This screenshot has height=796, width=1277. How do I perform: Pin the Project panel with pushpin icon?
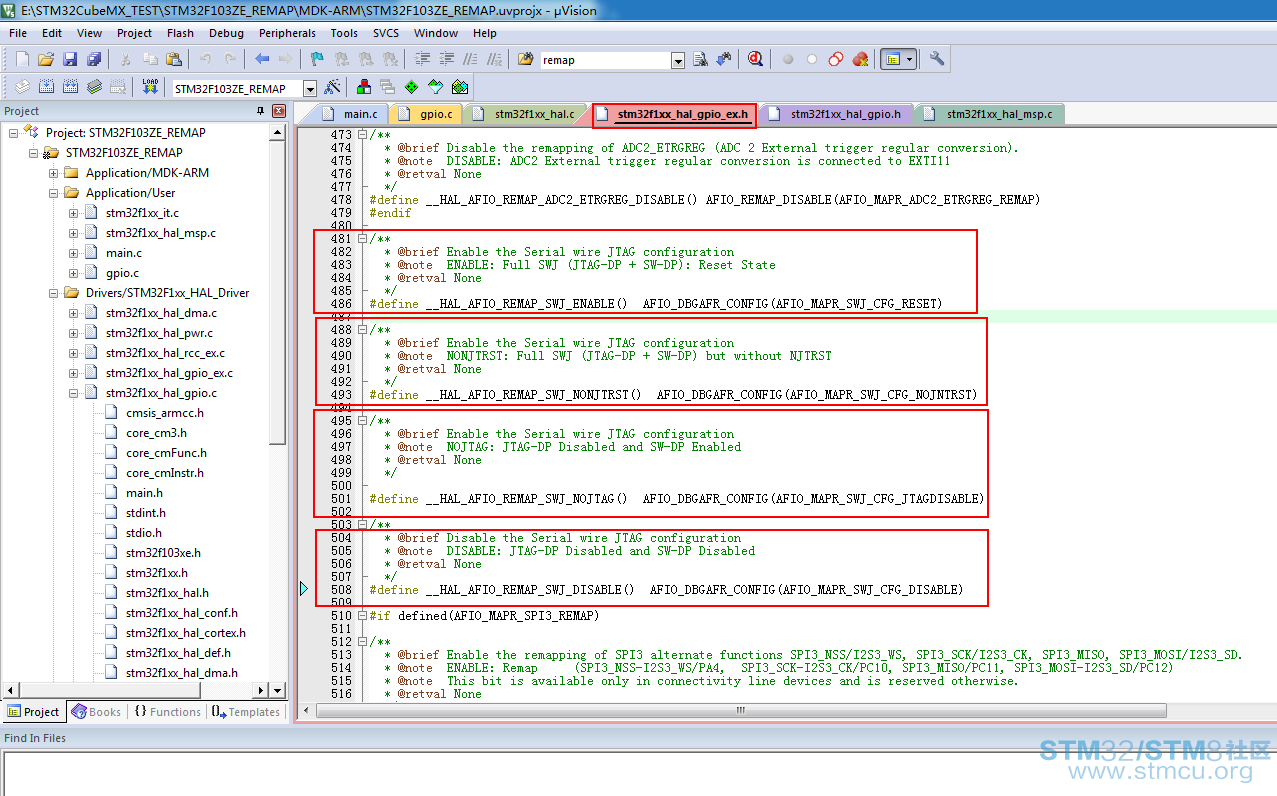pyautogui.click(x=261, y=111)
